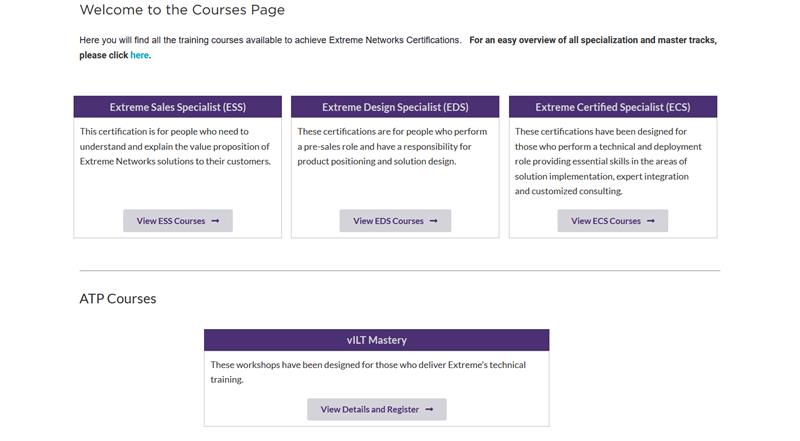Image resolution: width=800 pixels, height=441 pixels.
Task: Click the arrow icon in View ESS Courses
Action: (x=215, y=221)
